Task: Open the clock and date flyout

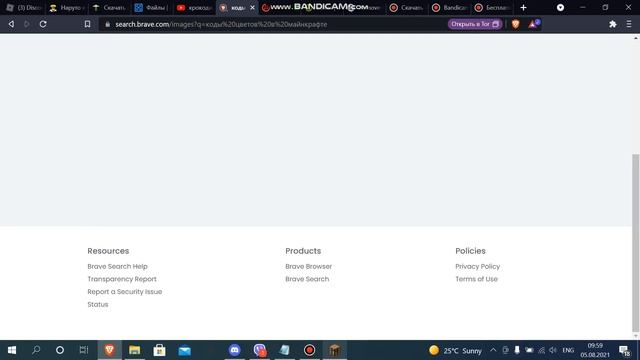Action: (x=595, y=350)
